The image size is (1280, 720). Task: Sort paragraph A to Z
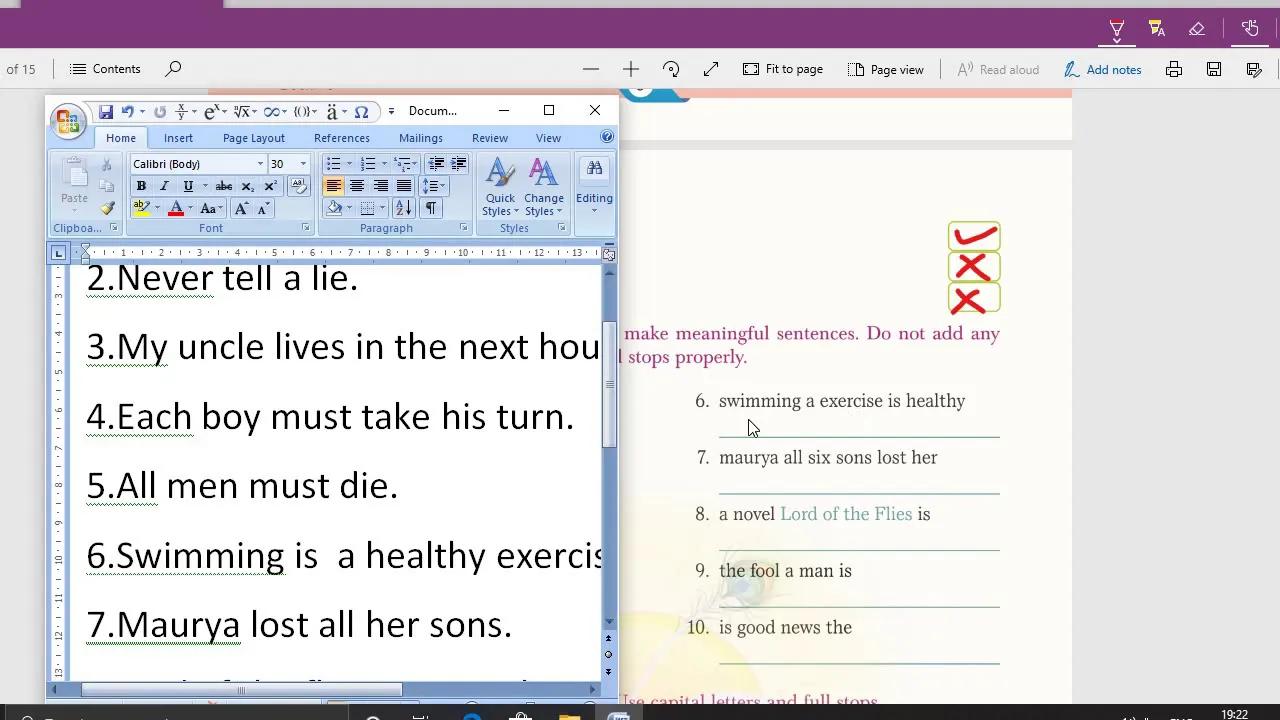tap(403, 208)
